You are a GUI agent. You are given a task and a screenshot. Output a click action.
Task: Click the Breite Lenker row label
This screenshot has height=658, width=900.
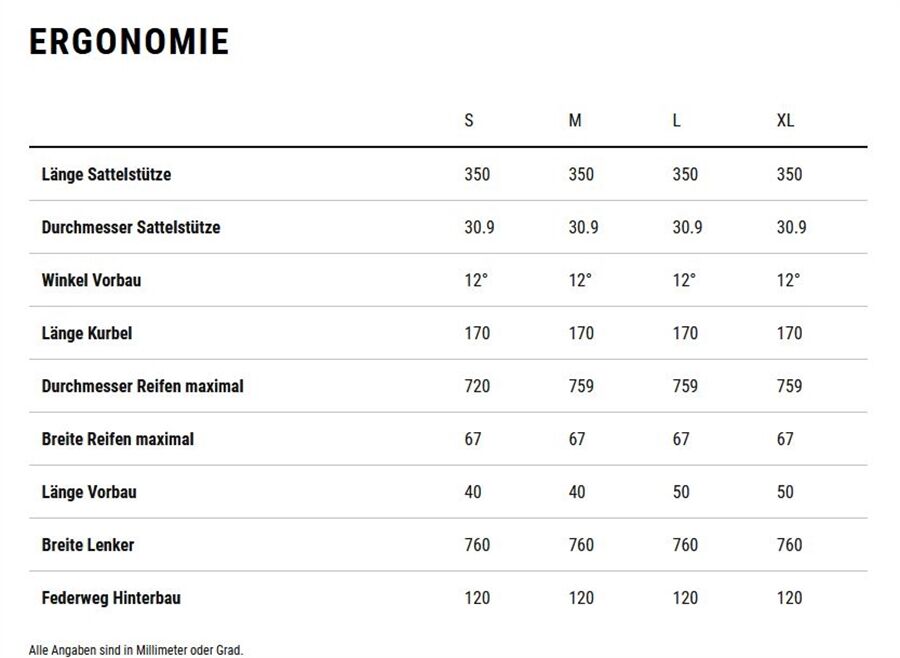tap(88, 544)
